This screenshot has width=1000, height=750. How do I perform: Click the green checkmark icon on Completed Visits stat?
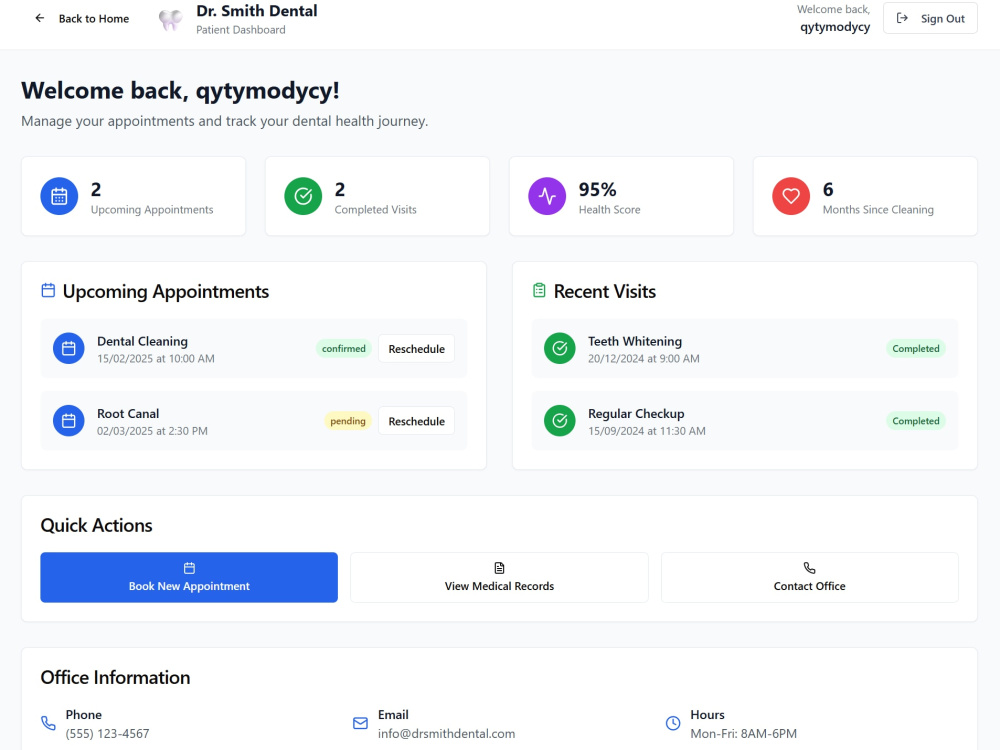pos(303,196)
